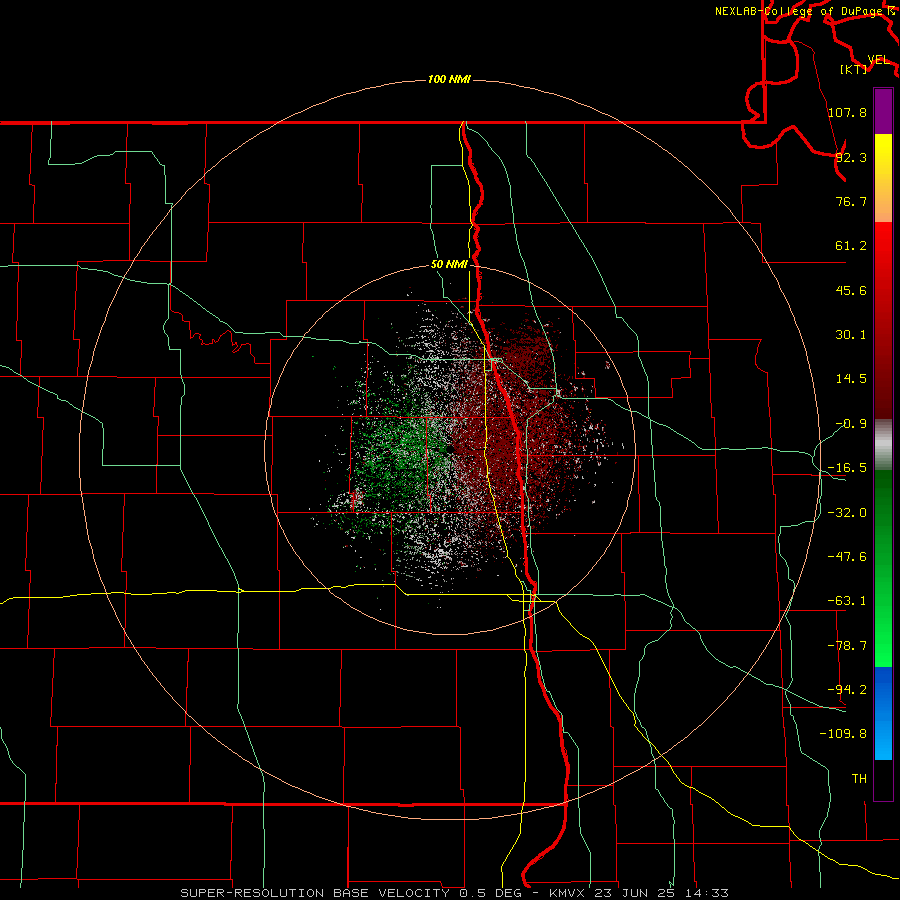This screenshot has height=900, width=900.
Task: Click the 30.1 legend value
Action: (851, 335)
